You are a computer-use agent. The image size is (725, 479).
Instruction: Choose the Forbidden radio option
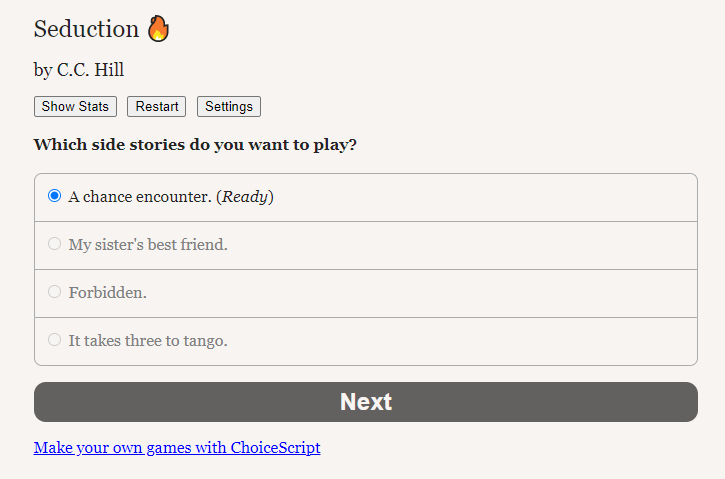click(55, 292)
